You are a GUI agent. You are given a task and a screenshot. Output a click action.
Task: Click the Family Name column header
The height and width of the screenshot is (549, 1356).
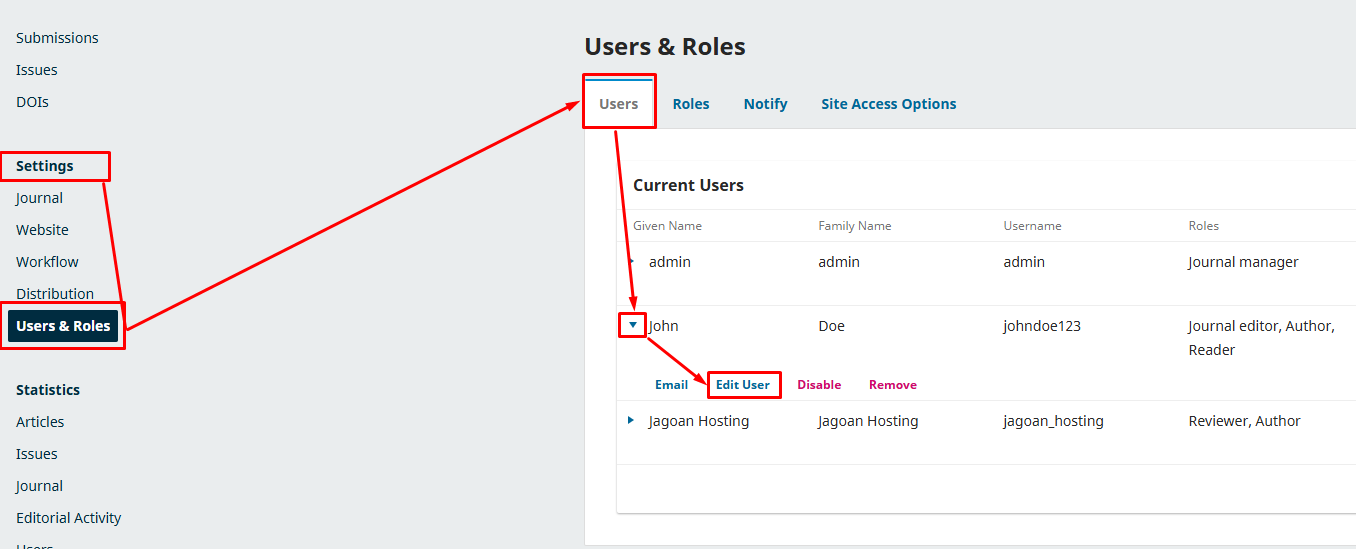[855, 226]
